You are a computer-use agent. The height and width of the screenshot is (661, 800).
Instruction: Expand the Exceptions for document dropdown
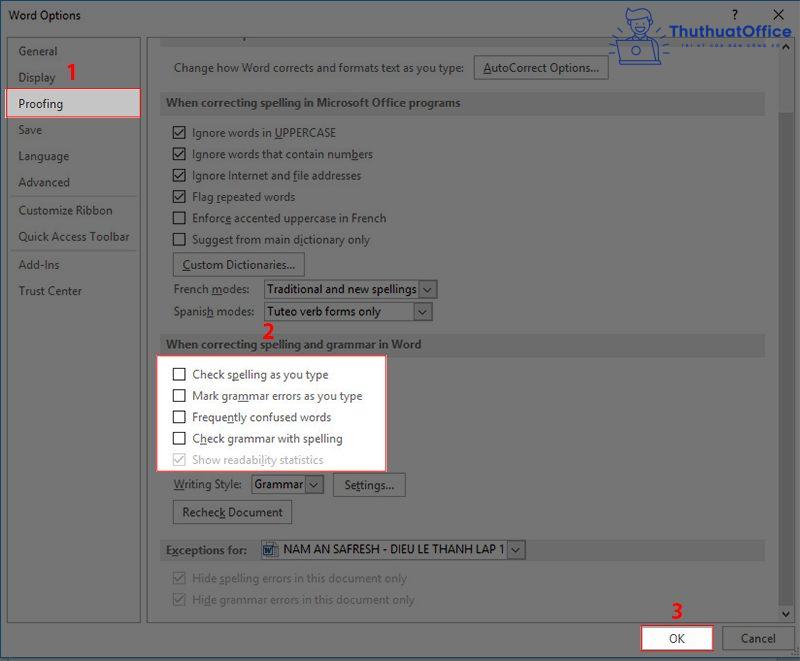tap(515, 550)
